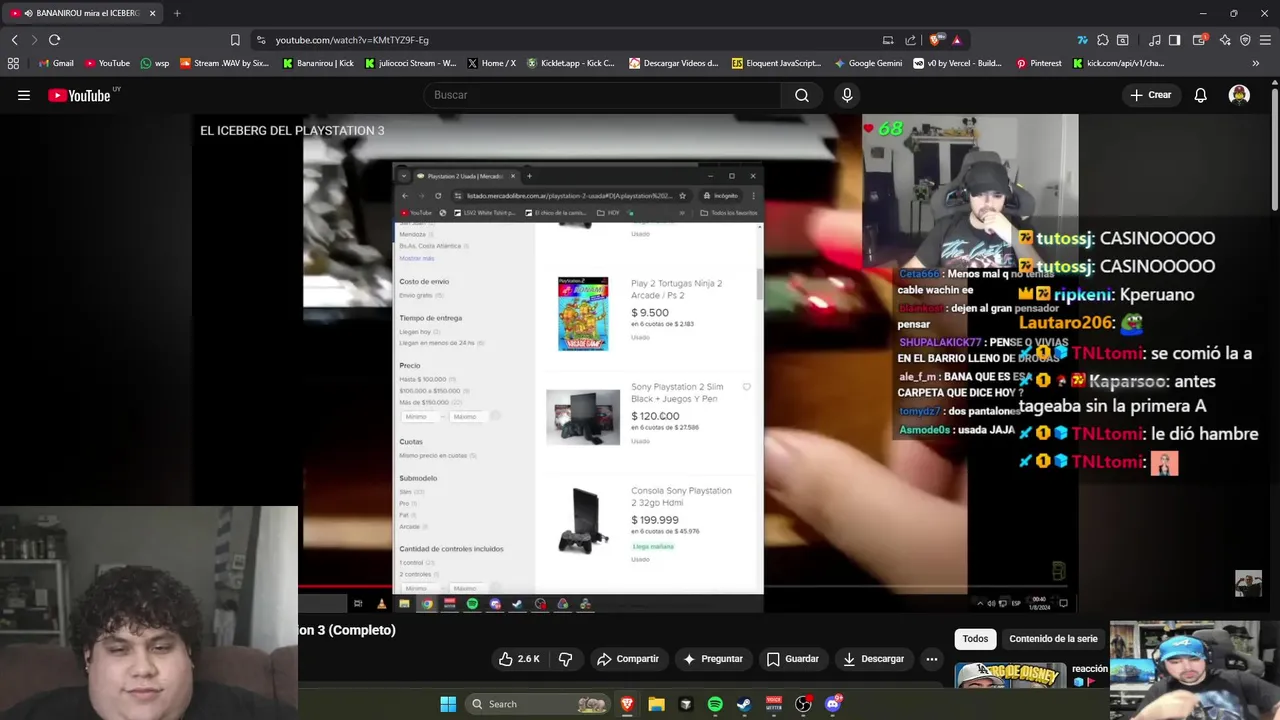Viewport: 1280px width, 720px height.
Task: Open YouTube notifications bell
Action: pos(1200,95)
